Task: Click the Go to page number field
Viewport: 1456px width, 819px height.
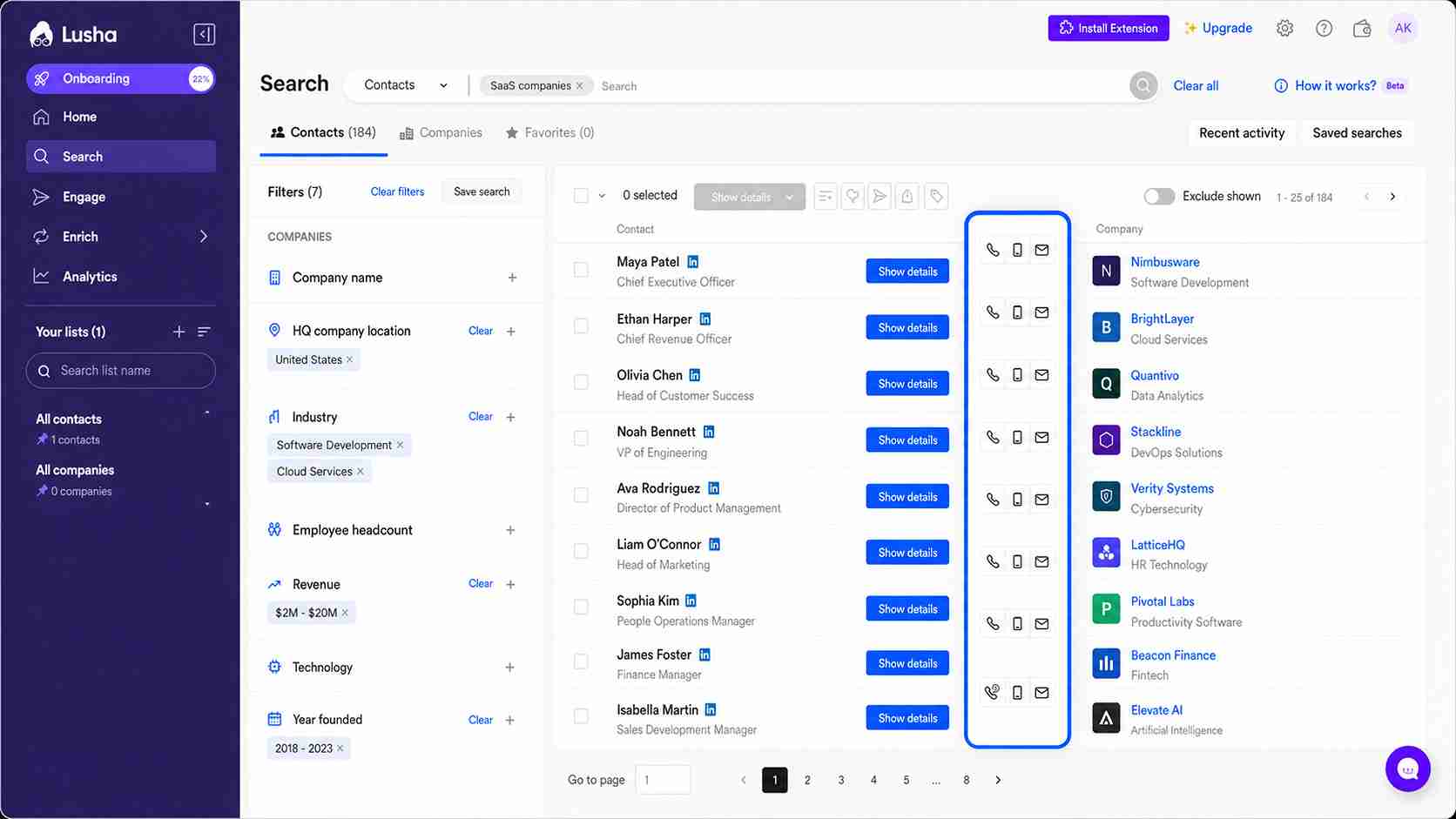Action: point(663,780)
